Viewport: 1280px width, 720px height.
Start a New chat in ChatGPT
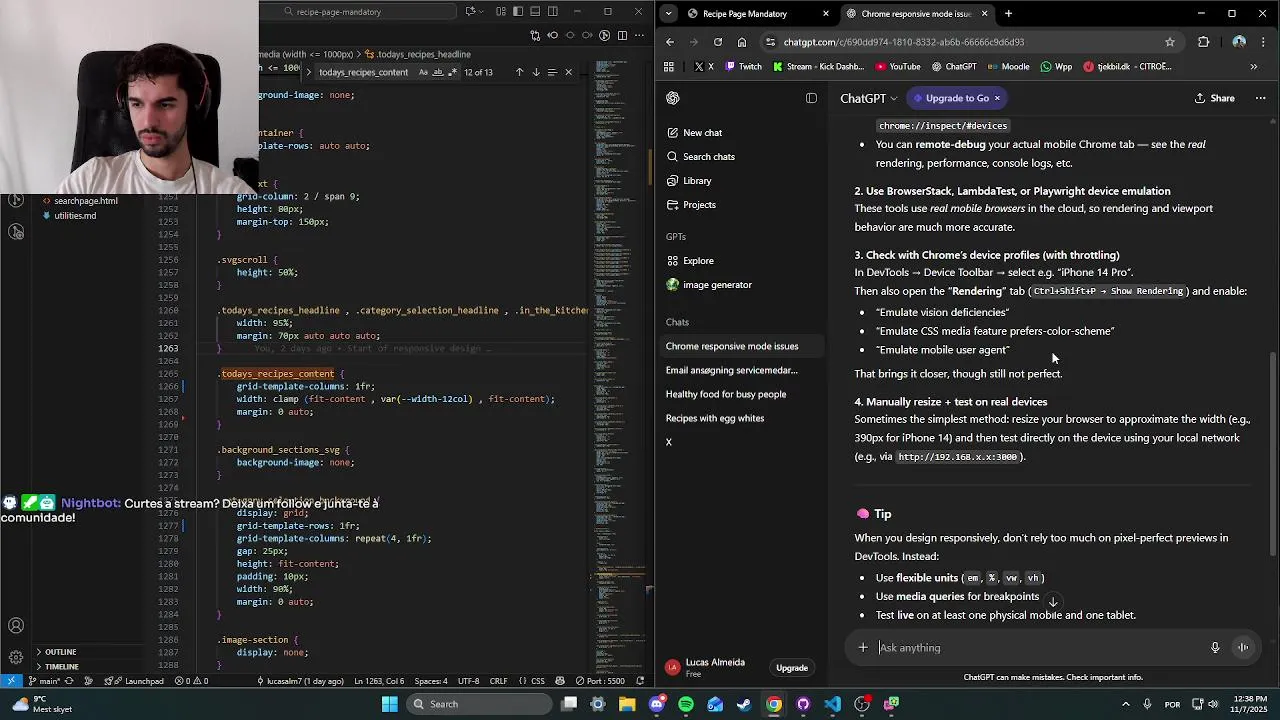point(694,133)
